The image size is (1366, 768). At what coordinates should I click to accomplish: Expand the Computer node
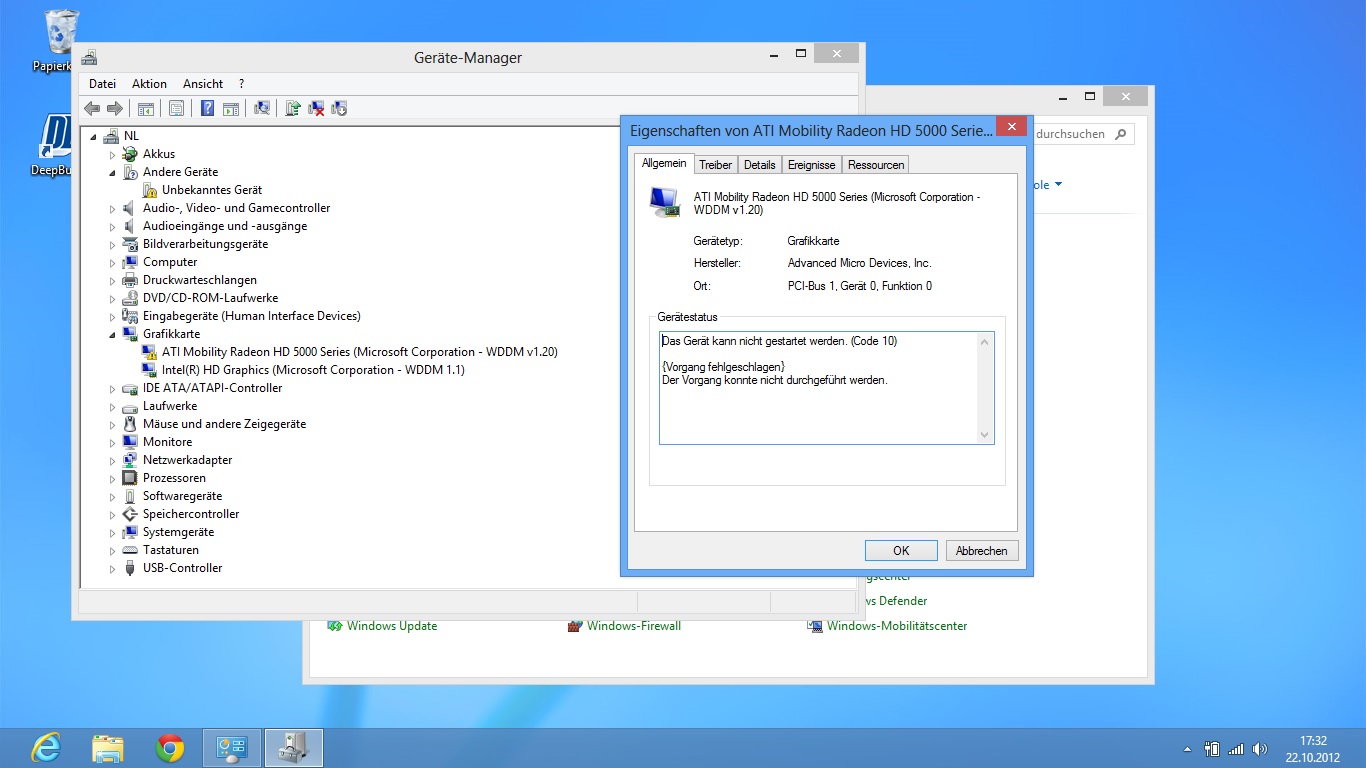tap(113, 262)
